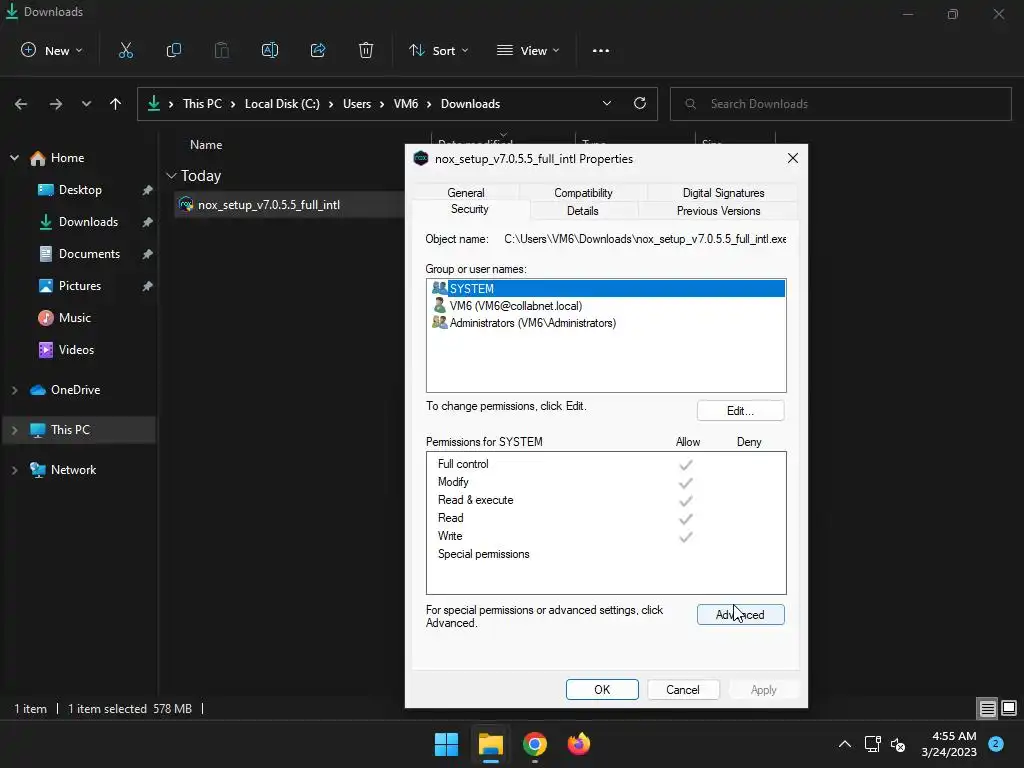Image resolution: width=1024 pixels, height=768 pixels.
Task: Click Users breadcrumb in address bar
Action: click(357, 104)
